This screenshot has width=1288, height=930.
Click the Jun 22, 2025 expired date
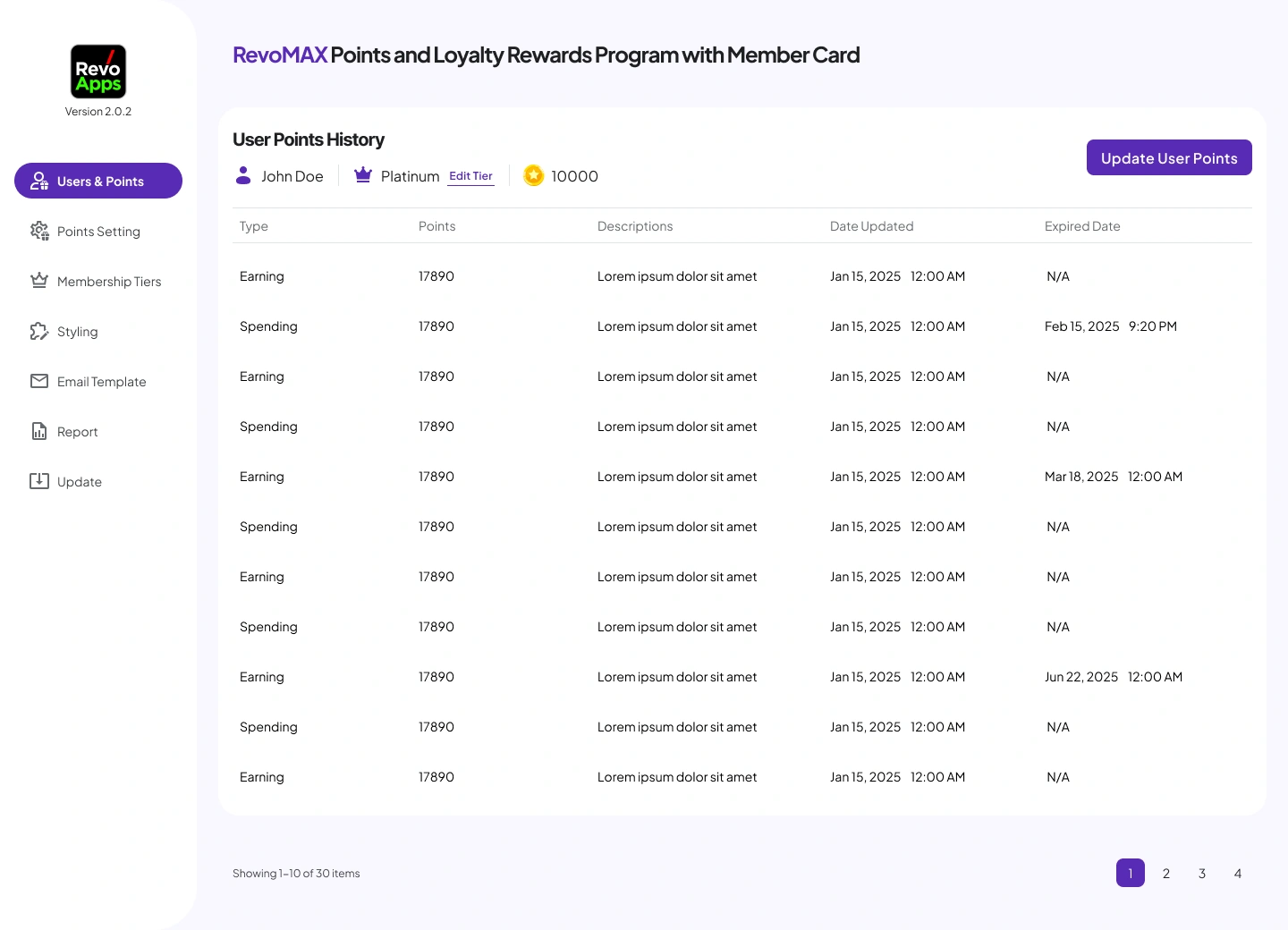point(1114,677)
